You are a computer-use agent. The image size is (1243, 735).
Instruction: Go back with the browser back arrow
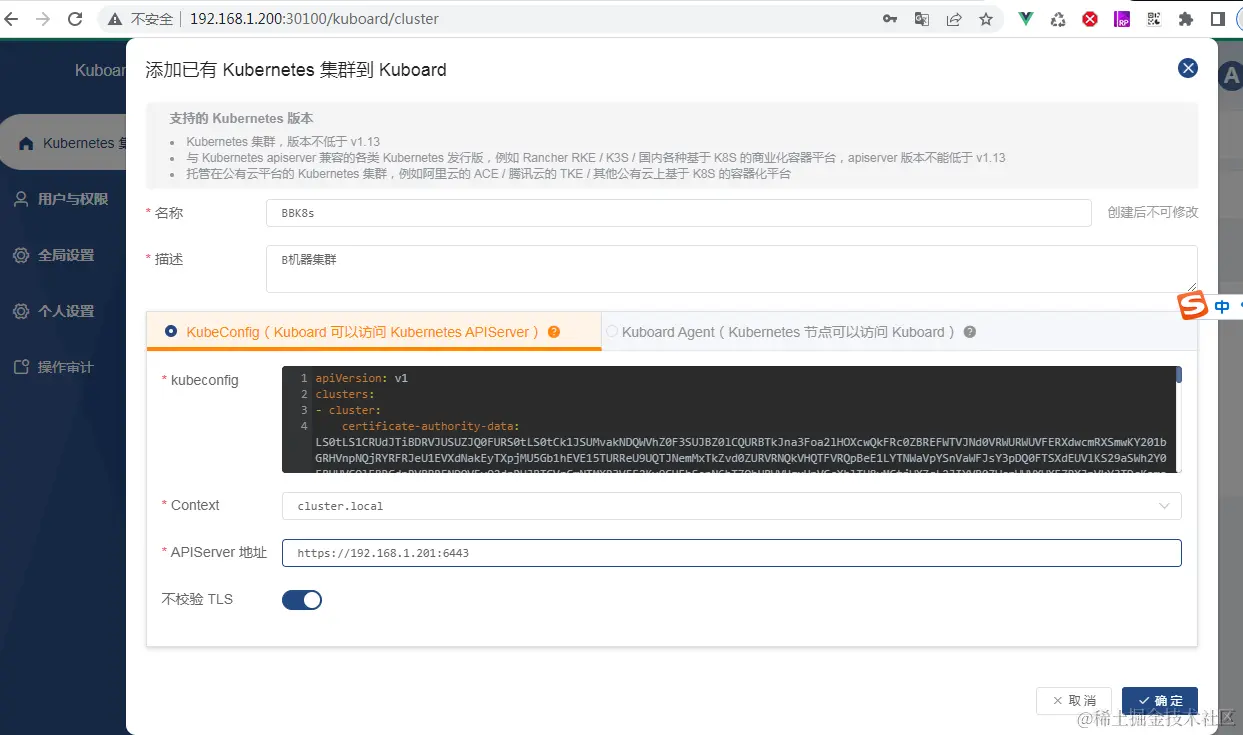click(12, 19)
